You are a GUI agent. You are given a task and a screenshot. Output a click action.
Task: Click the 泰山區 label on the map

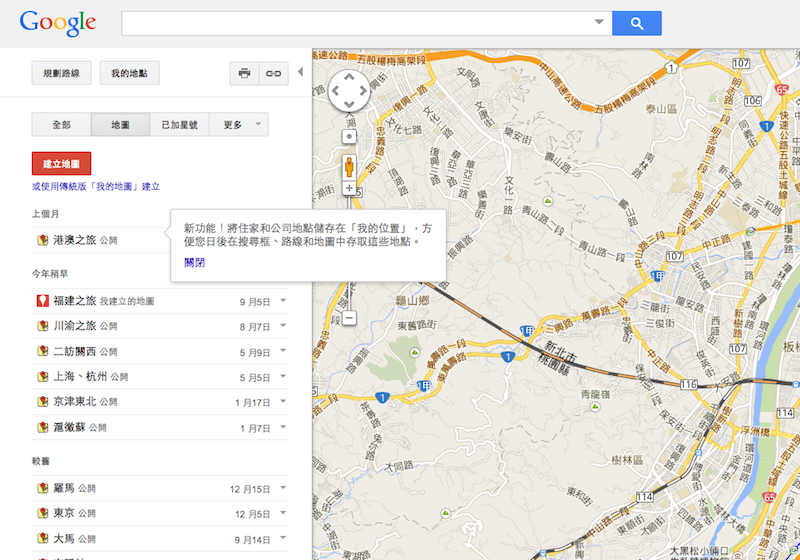[661, 109]
